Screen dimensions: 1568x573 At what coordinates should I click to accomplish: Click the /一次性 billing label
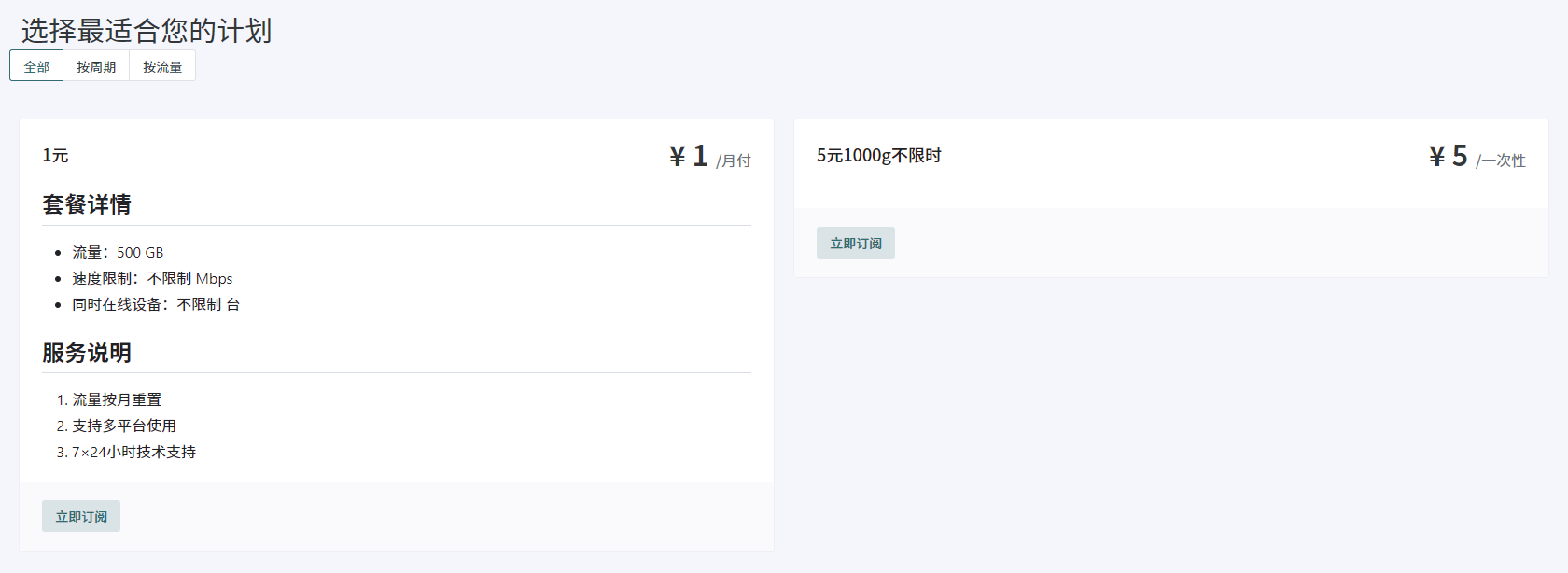coord(1501,161)
